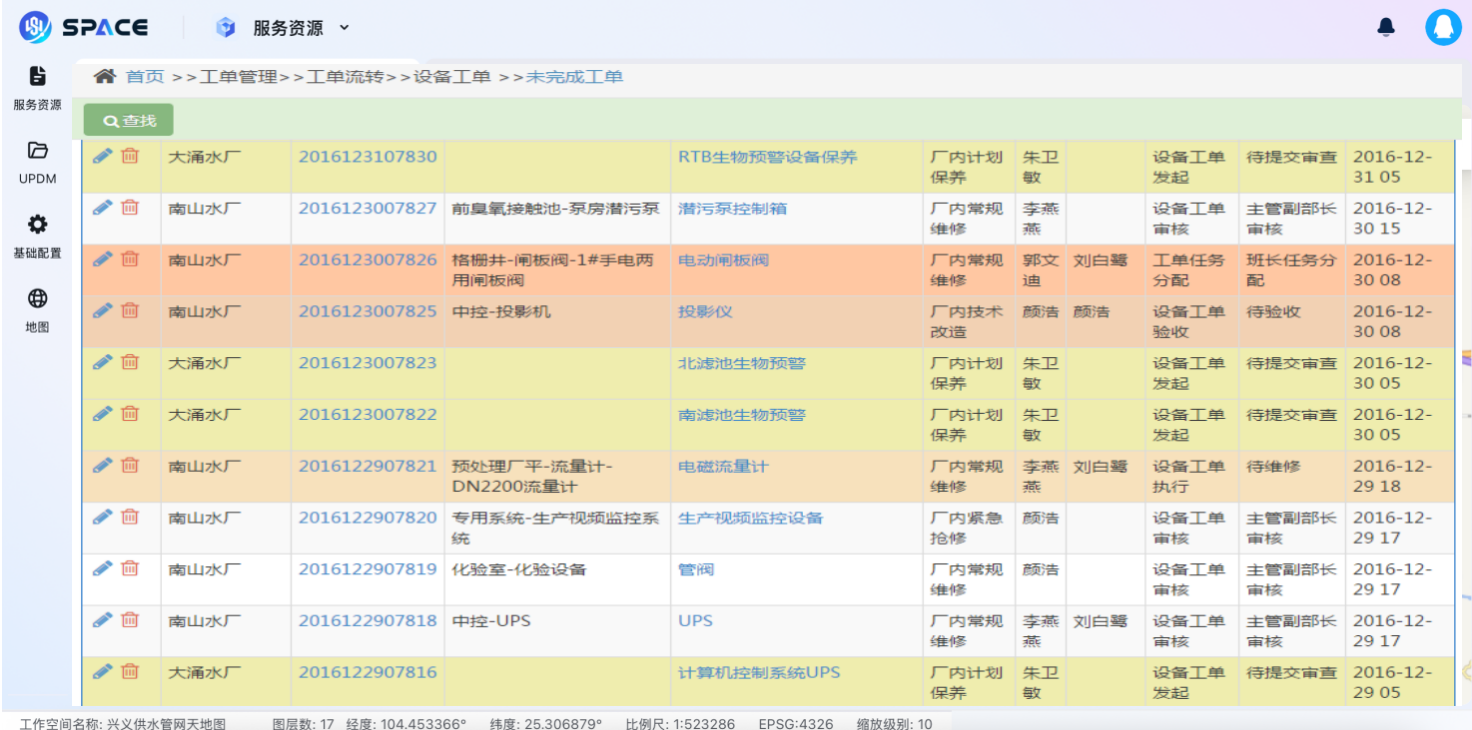Open 工单流转 from the breadcrumb trail
Screen dimensions: 1472x730
click(x=346, y=75)
